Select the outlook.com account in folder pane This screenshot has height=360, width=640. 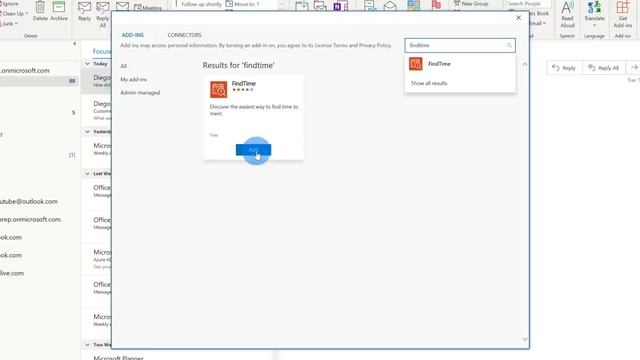29,202
